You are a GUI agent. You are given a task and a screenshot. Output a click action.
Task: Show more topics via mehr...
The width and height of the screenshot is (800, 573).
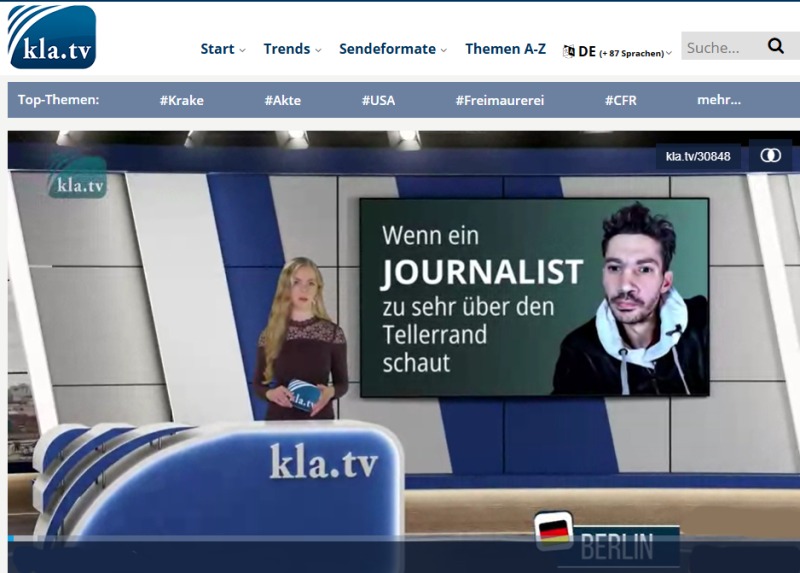(x=719, y=100)
